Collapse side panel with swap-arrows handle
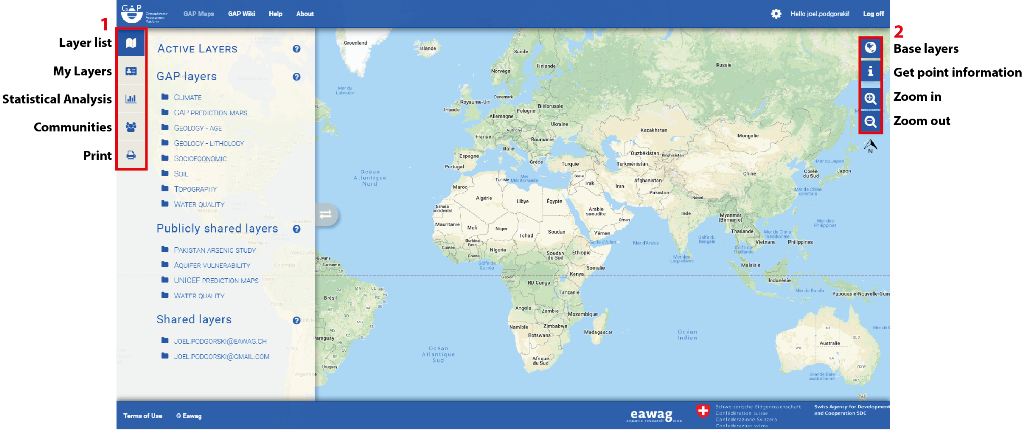1024x430 pixels. [x=326, y=214]
